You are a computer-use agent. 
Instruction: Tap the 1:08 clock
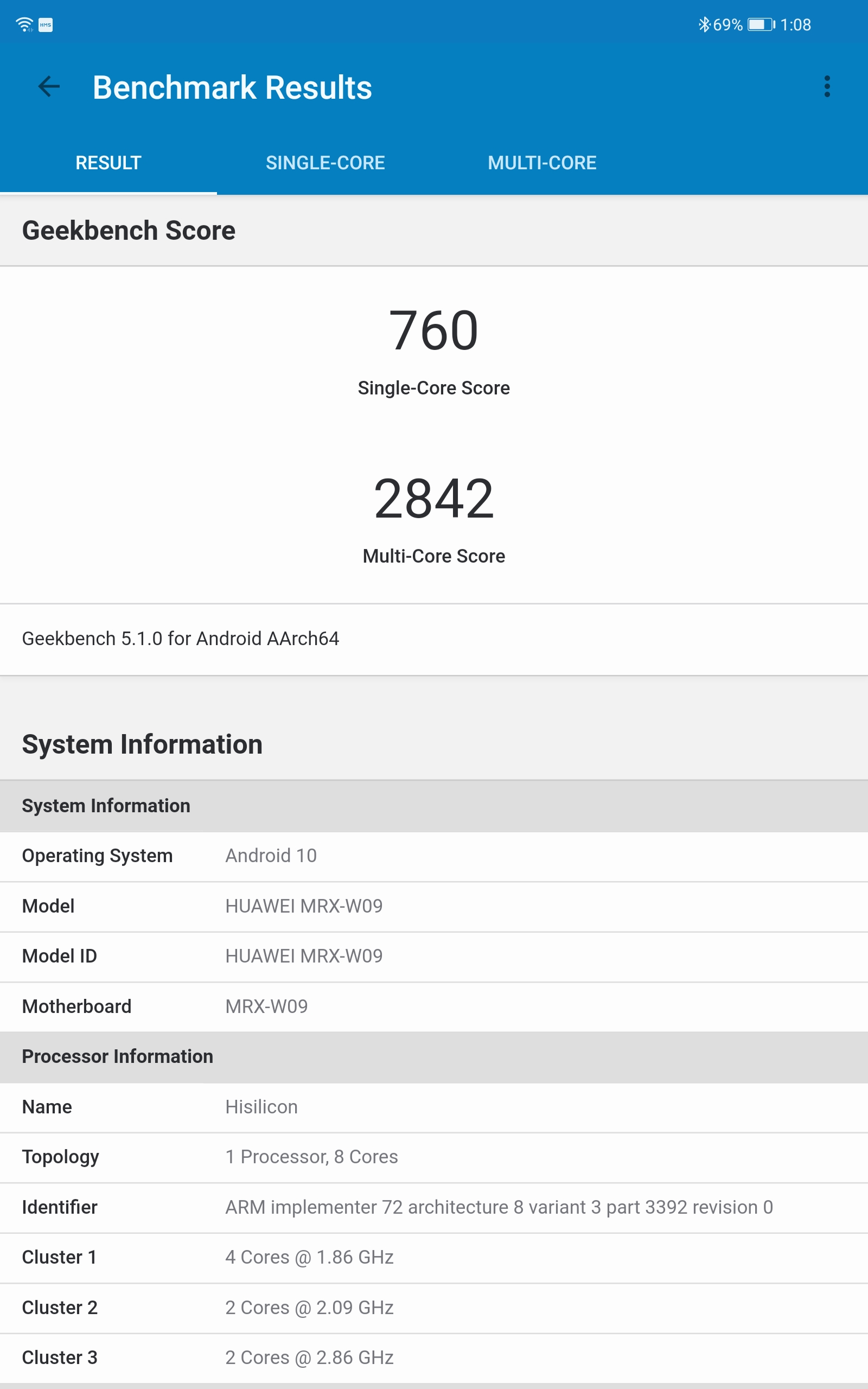click(x=795, y=24)
